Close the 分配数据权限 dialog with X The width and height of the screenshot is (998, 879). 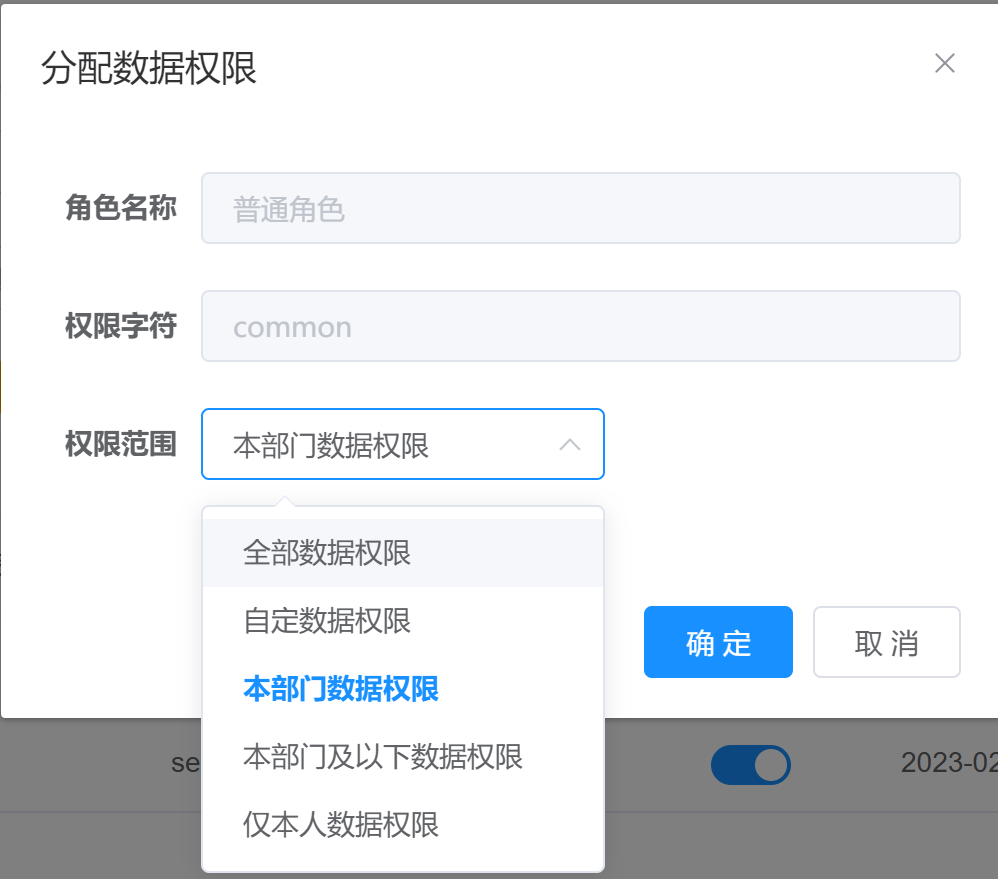(x=945, y=63)
